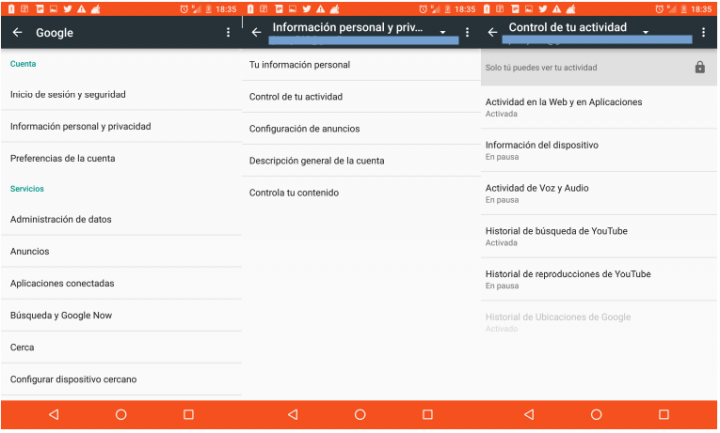Open Búsqueda y Google Now
Viewport: 720px width, 433px height.
point(121,315)
